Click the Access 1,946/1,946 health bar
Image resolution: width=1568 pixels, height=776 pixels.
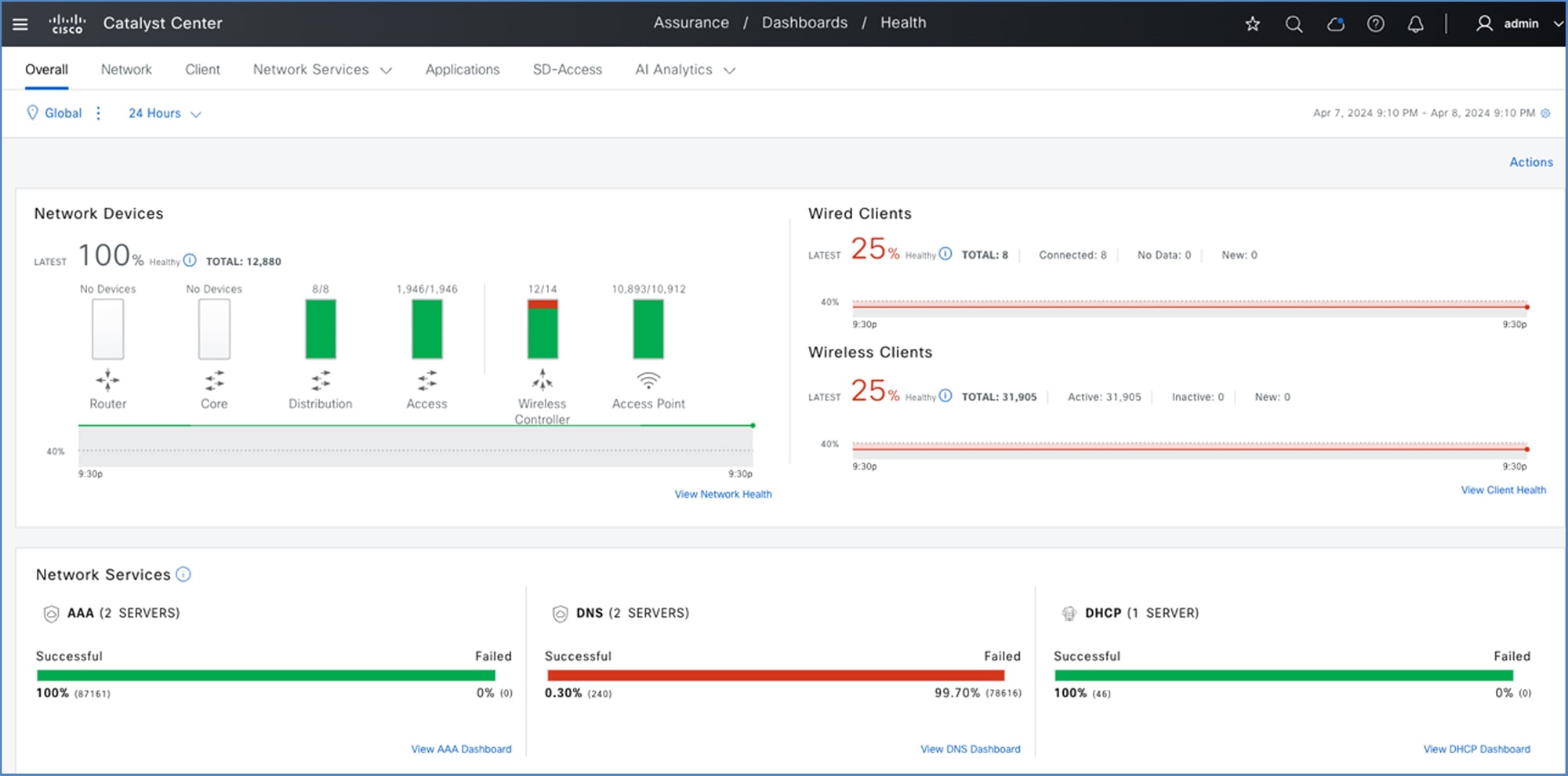[x=427, y=329]
